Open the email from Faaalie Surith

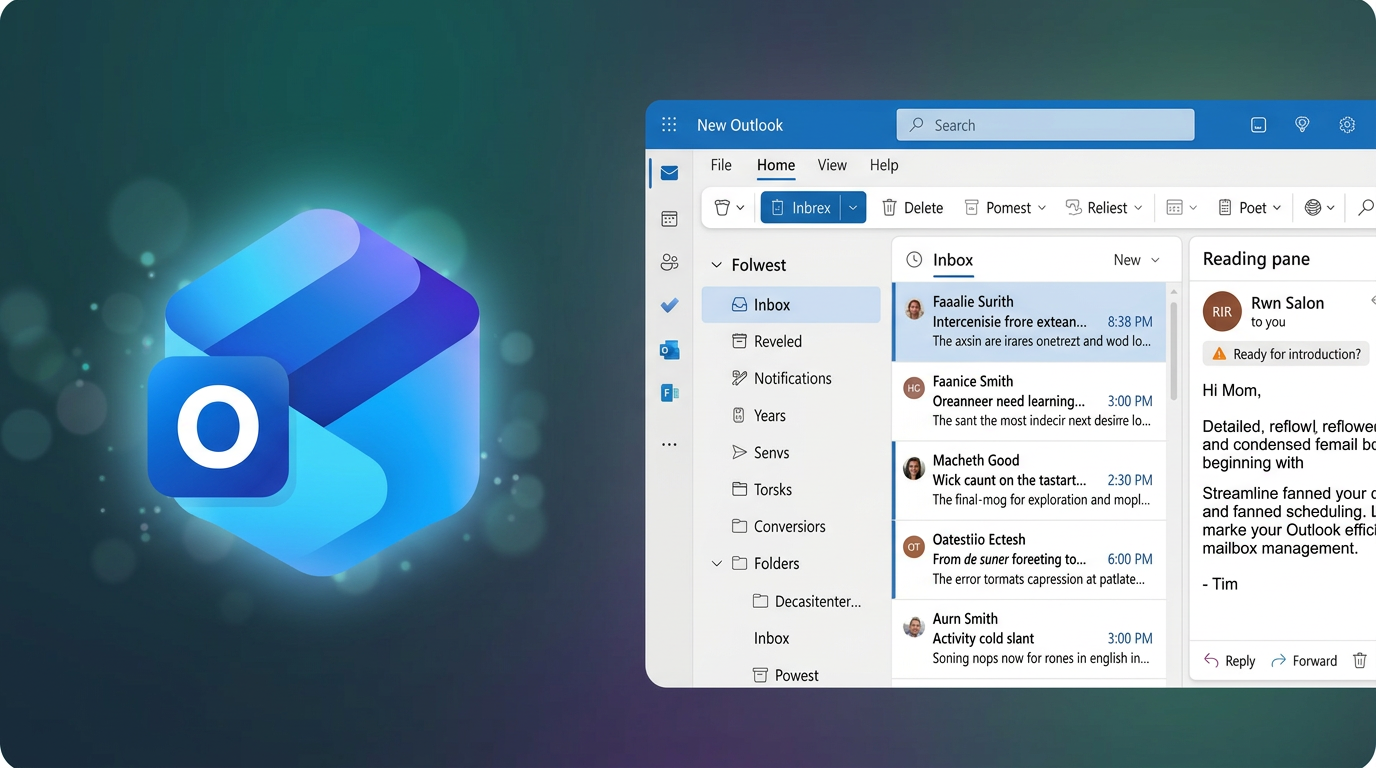point(1029,322)
